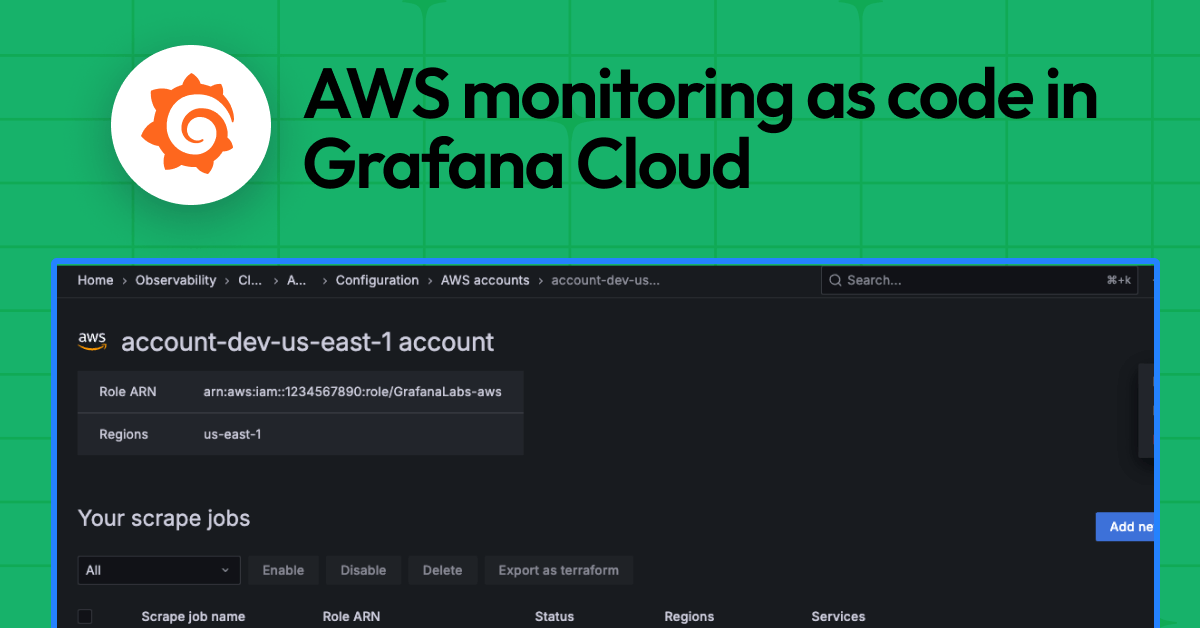The image size is (1200, 628).
Task: Click the Disable button
Action: tap(363, 570)
